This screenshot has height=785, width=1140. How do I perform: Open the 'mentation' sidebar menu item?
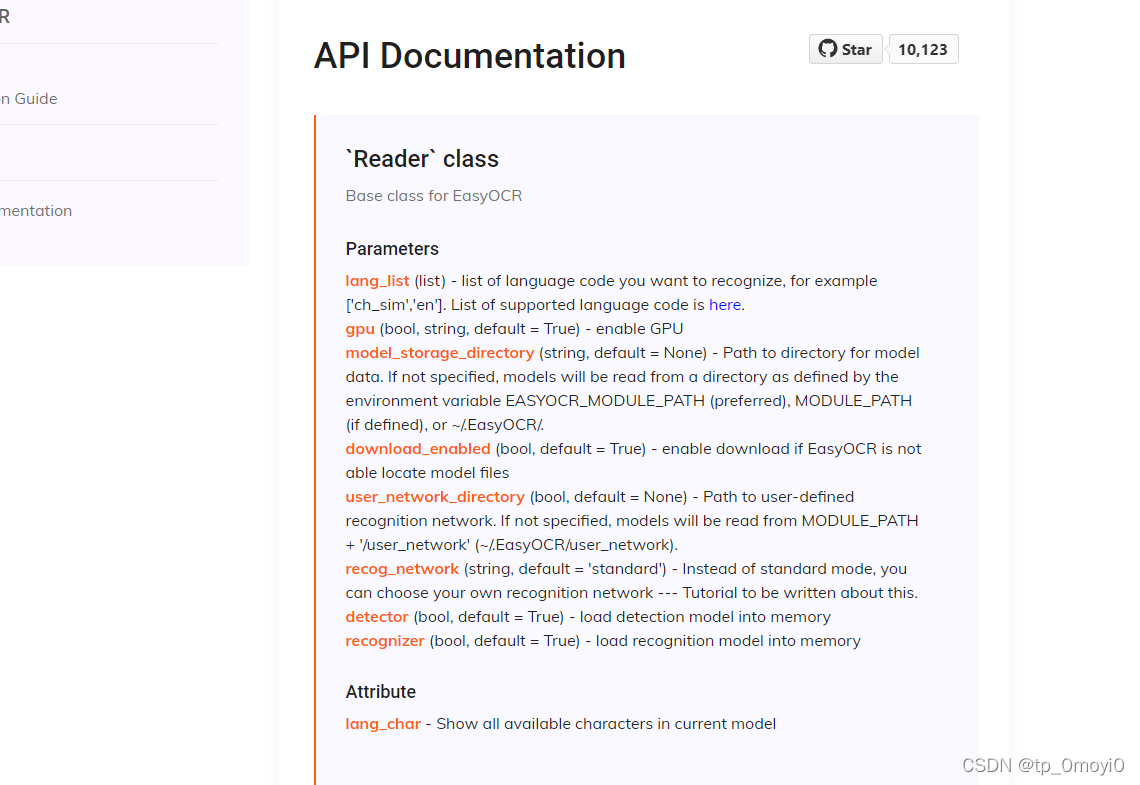[x=36, y=211]
